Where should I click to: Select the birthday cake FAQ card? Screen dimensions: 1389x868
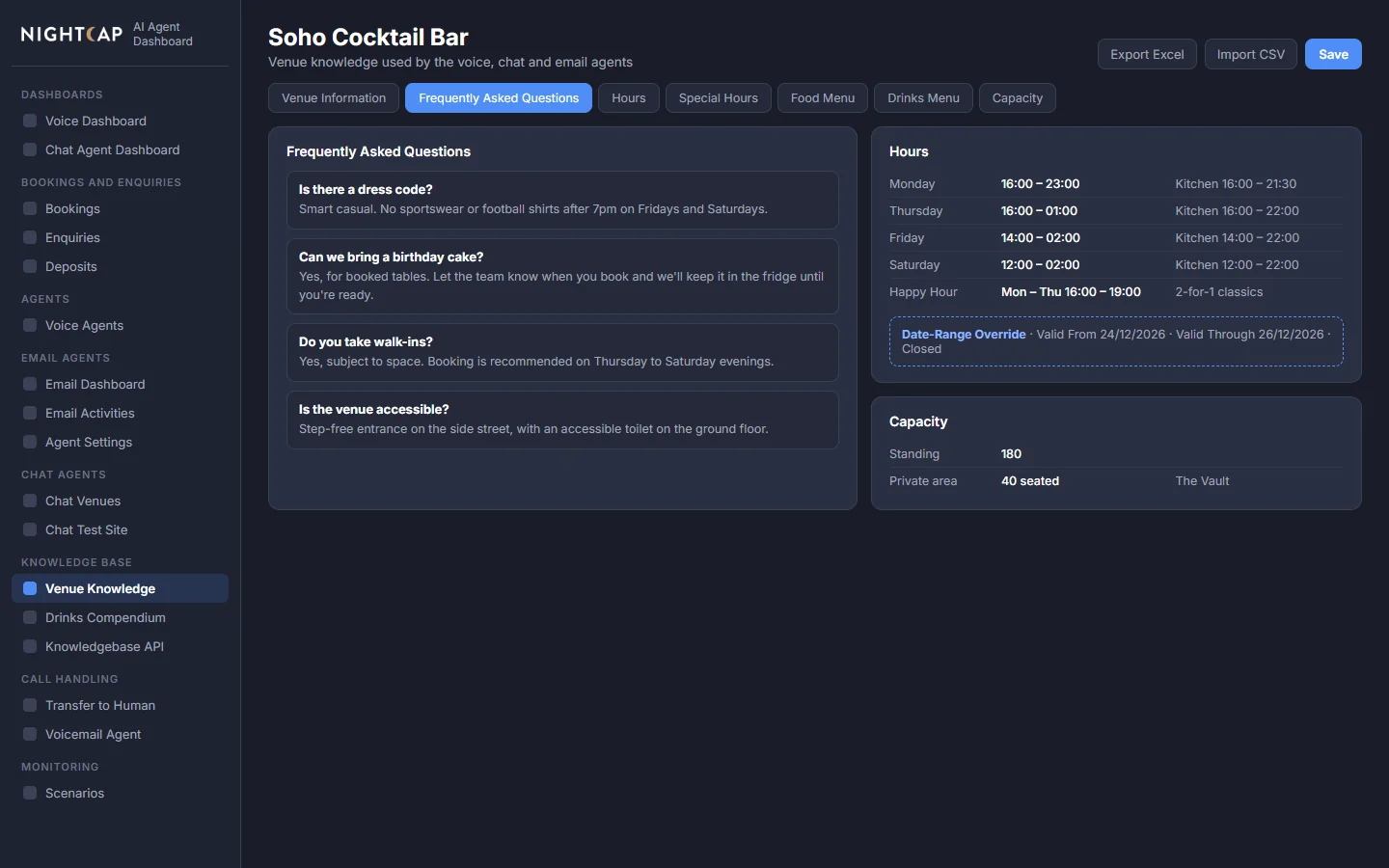pos(562,276)
